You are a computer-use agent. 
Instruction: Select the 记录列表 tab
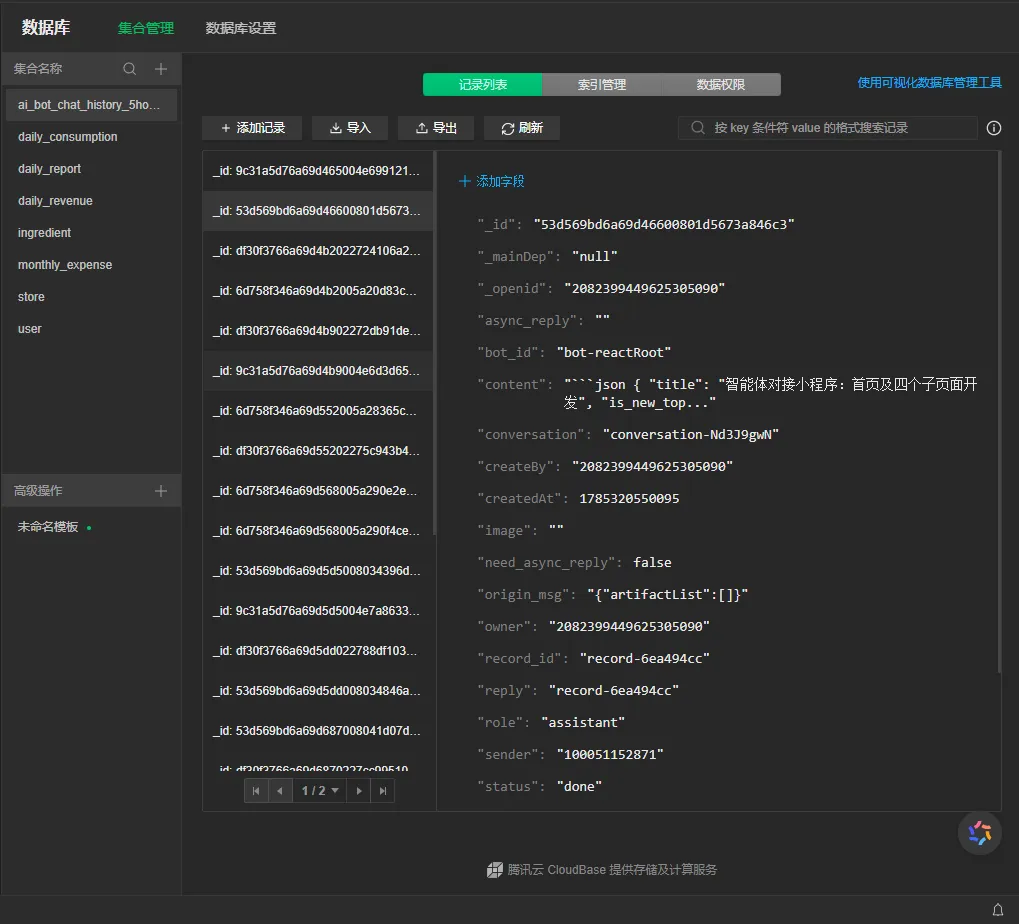pos(482,84)
